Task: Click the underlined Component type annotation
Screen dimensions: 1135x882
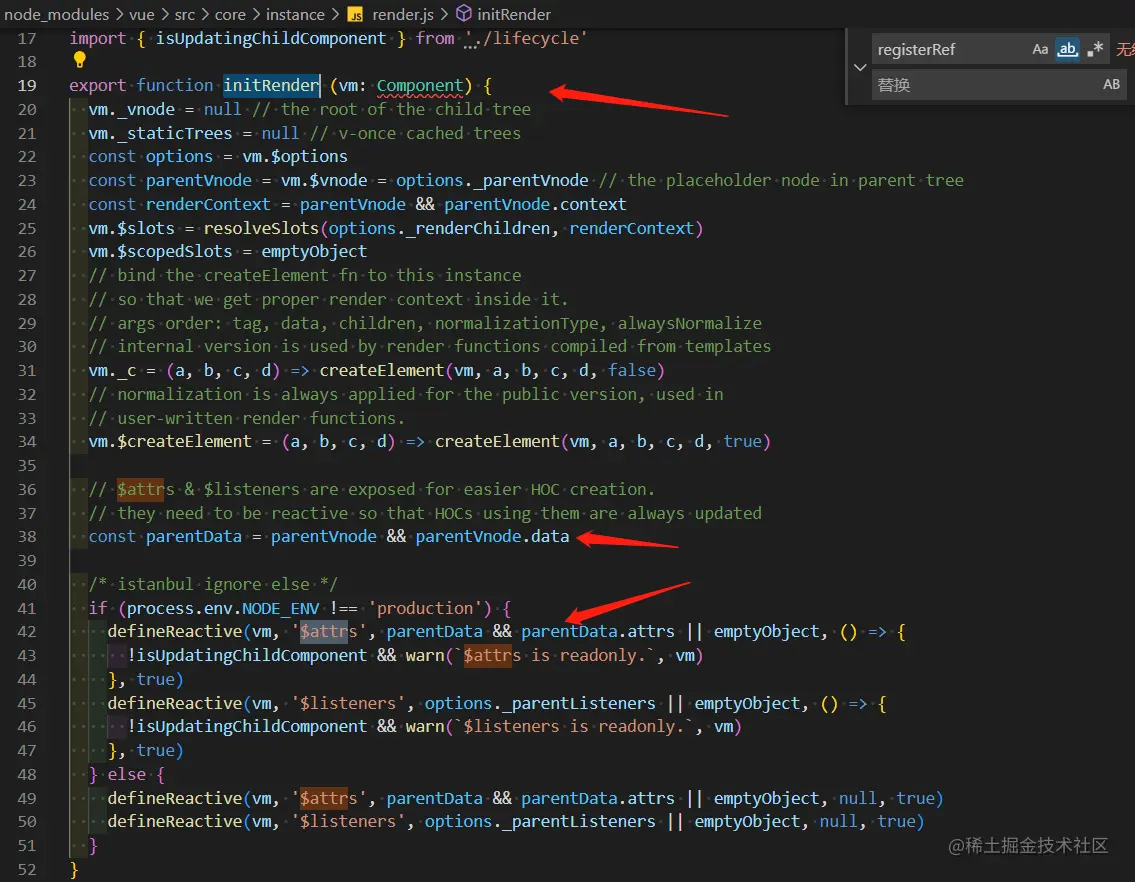Action: pyautogui.click(x=420, y=85)
